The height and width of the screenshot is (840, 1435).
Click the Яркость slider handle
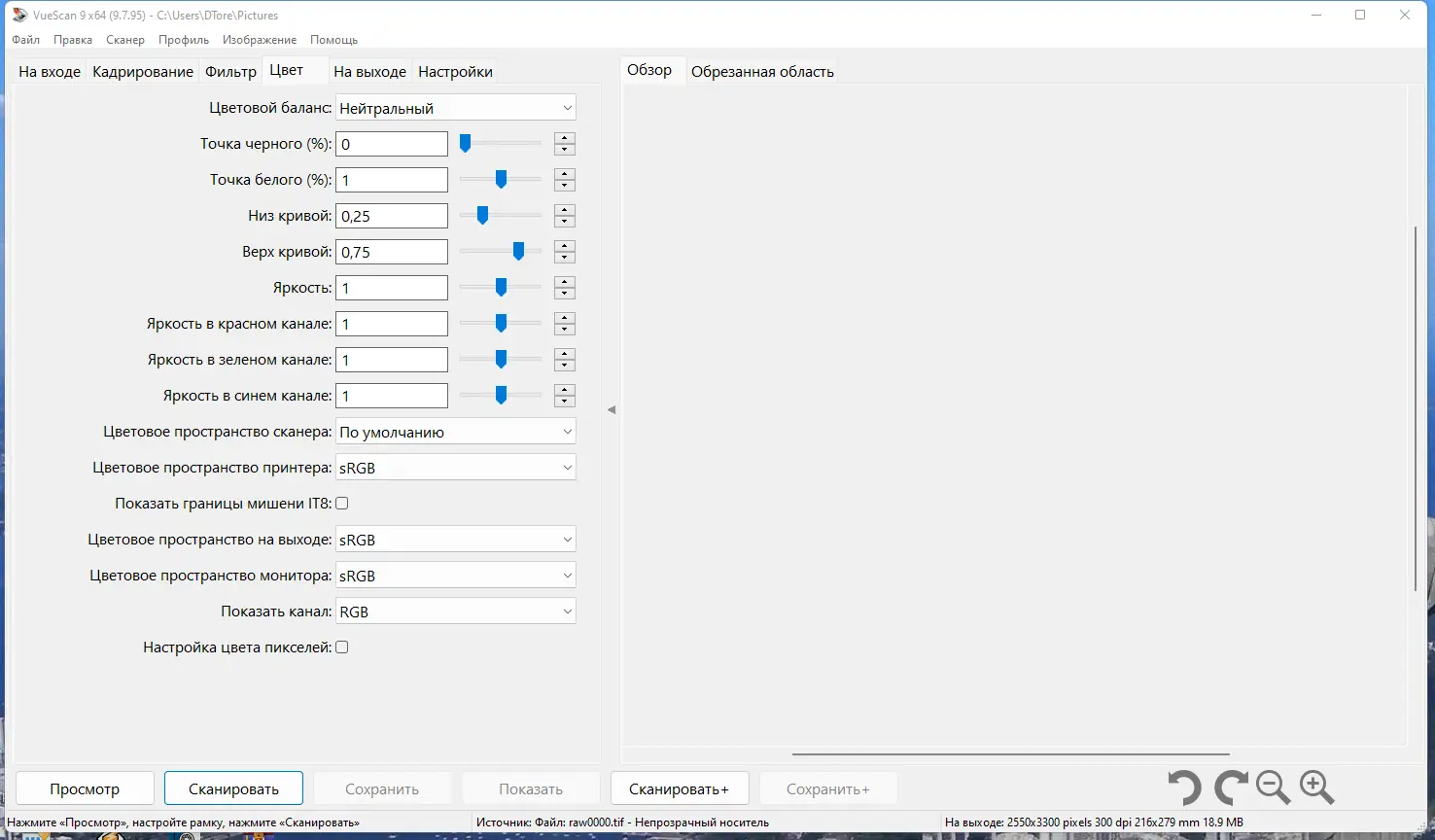501,288
